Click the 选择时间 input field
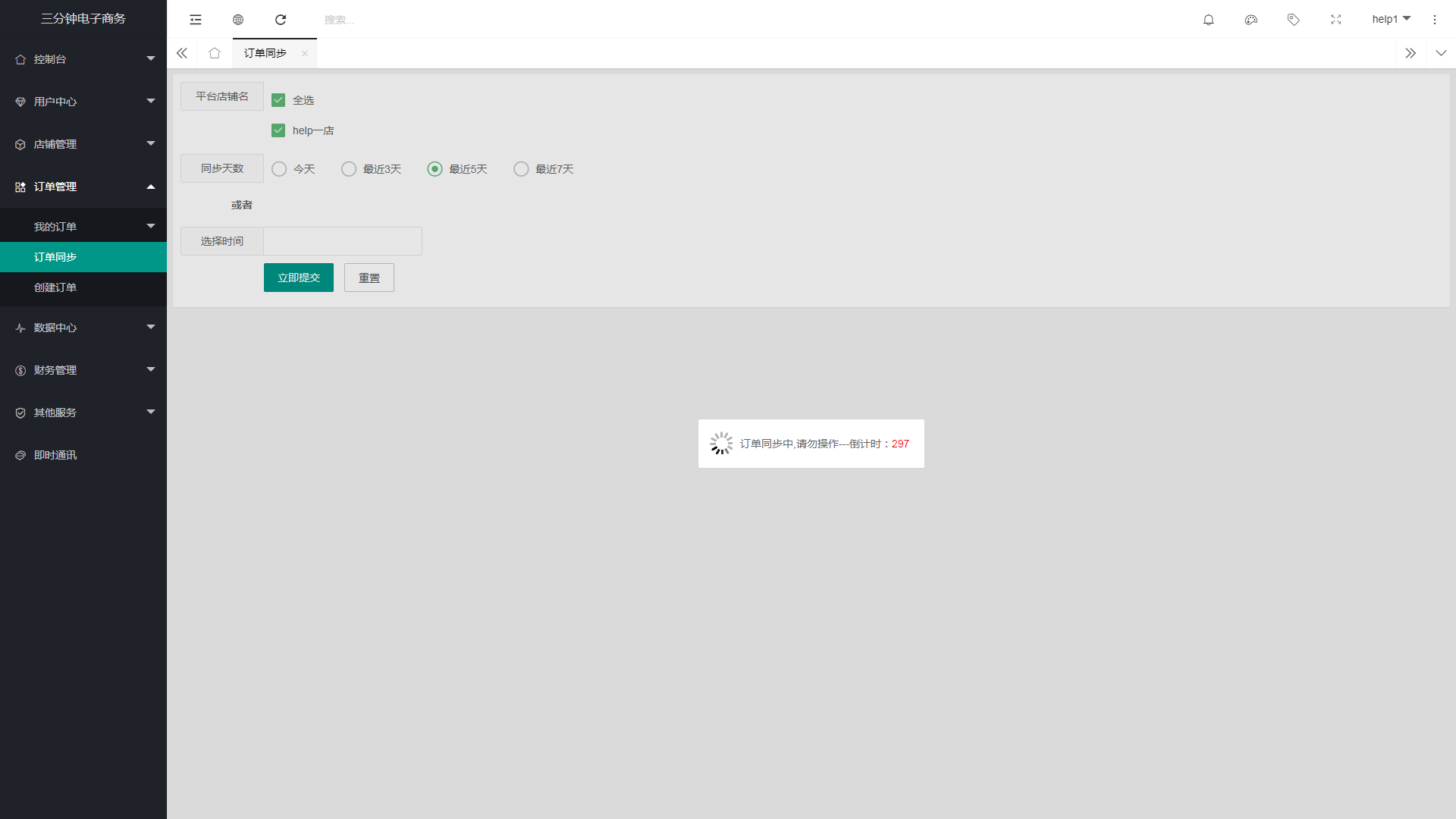Image resolution: width=1456 pixels, height=819 pixels. pyautogui.click(x=343, y=241)
